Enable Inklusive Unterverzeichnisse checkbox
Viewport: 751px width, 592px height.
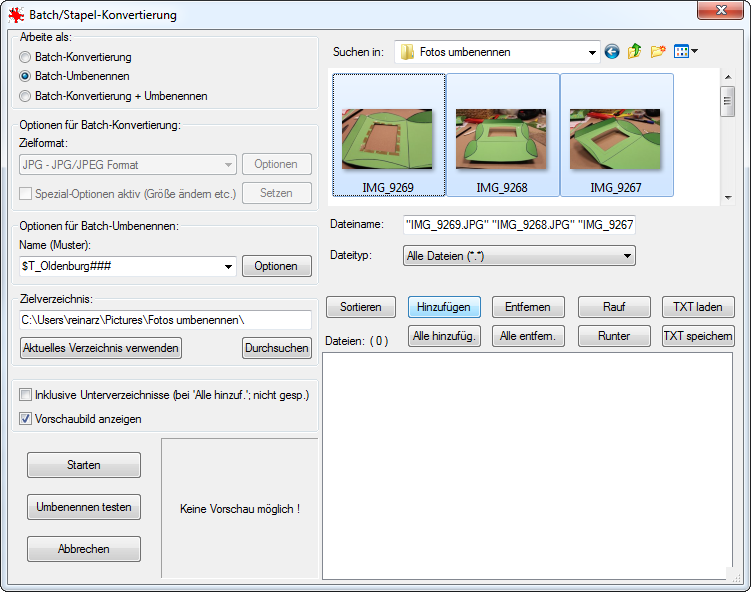coord(25,395)
